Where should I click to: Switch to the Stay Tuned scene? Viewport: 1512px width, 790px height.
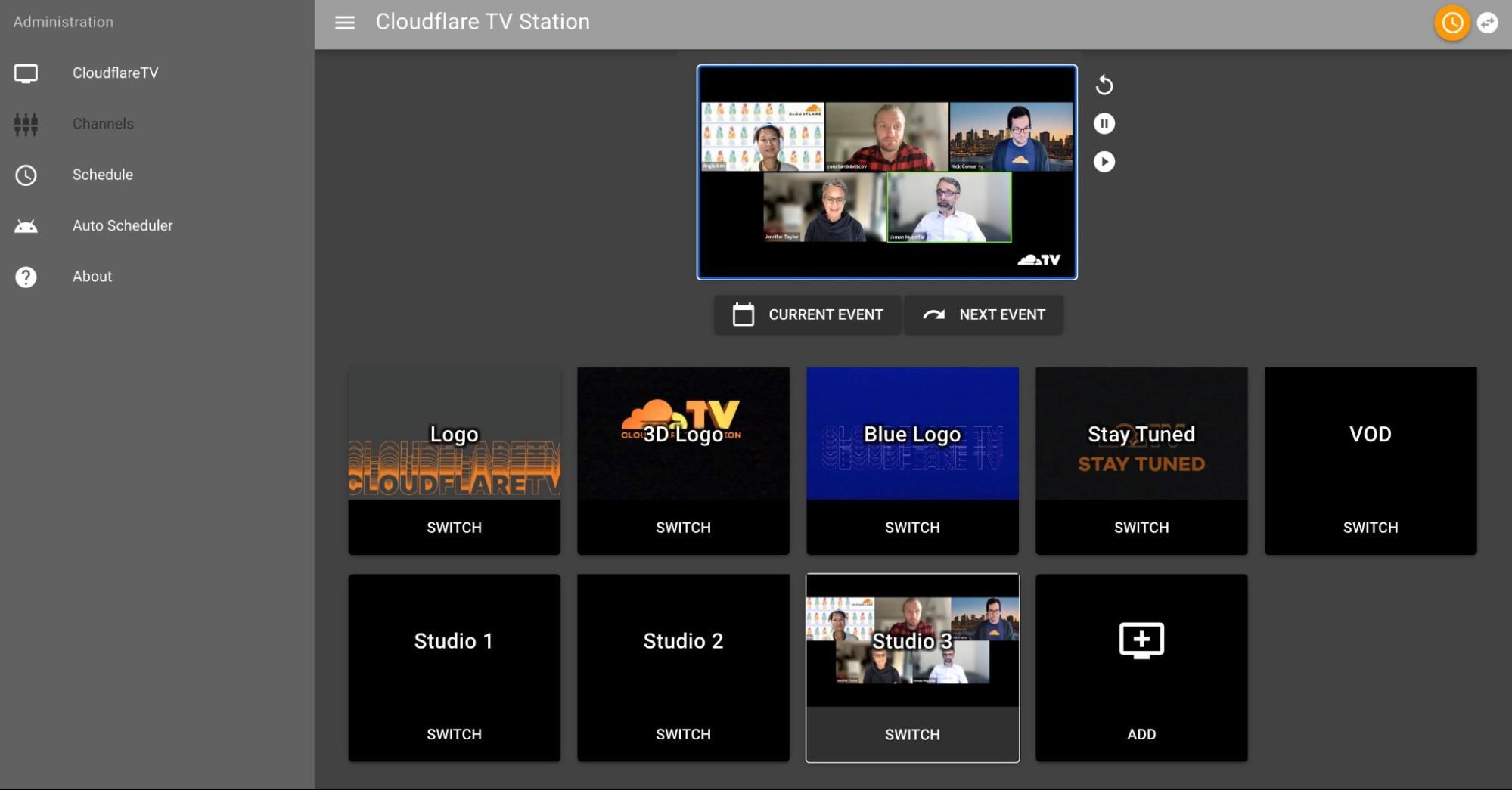(1141, 528)
